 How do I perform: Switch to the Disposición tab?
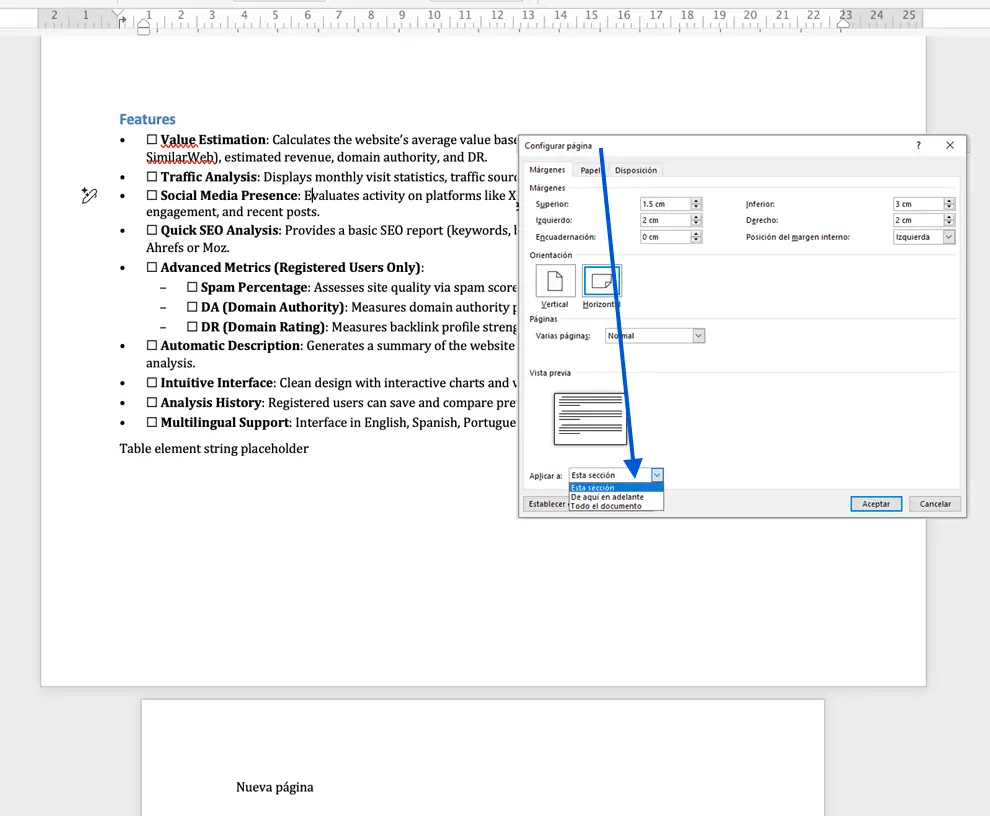pyautogui.click(x=636, y=170)
